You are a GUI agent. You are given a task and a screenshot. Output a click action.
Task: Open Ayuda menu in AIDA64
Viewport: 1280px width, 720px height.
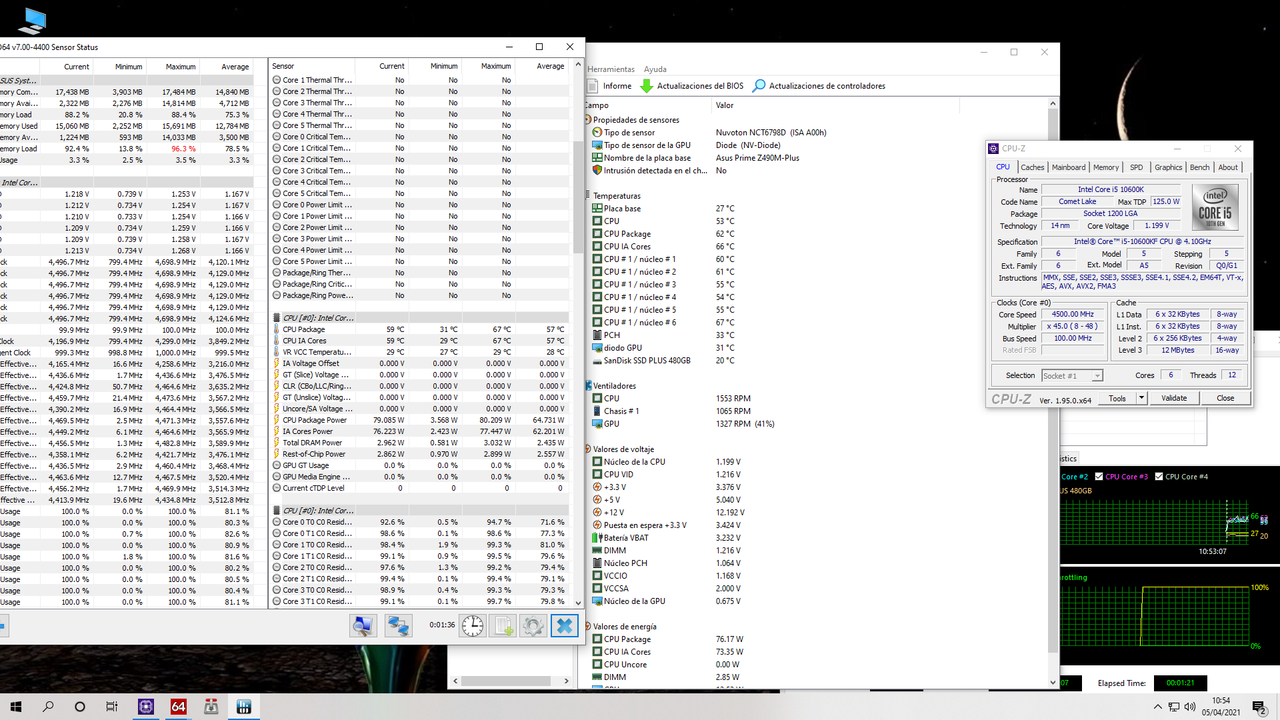coord(655,69)
